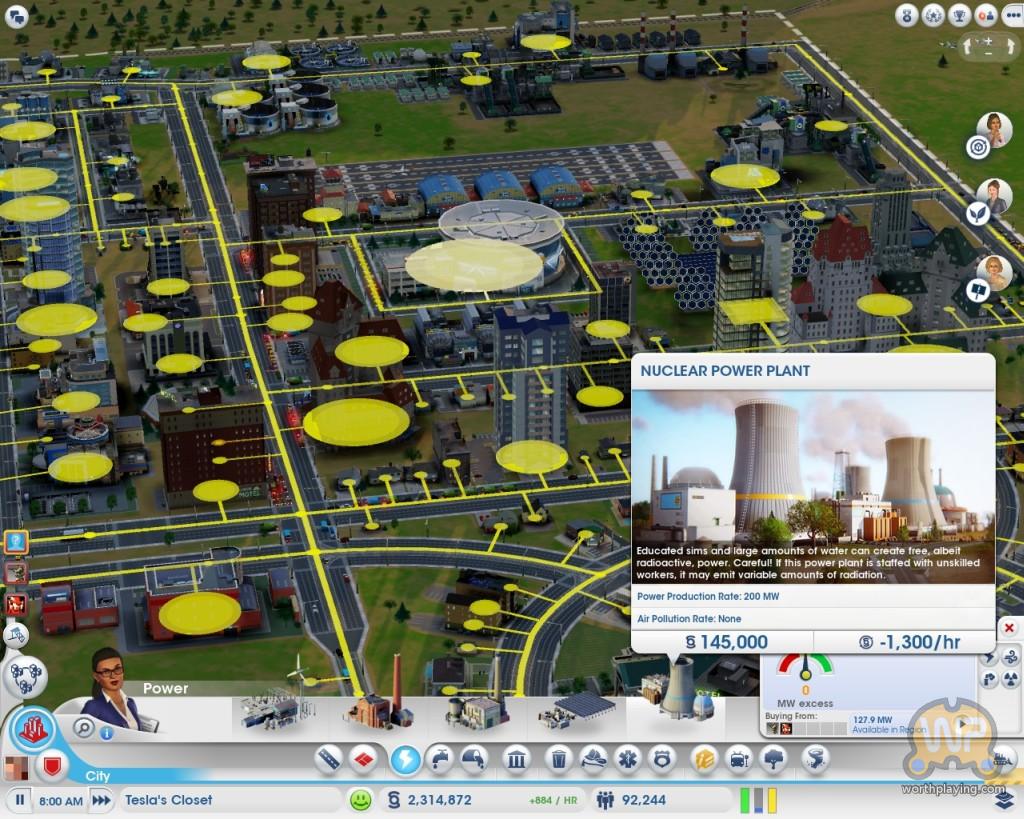
Task: Click the Water faucet utility icon
Action: [x=437, y=760]
